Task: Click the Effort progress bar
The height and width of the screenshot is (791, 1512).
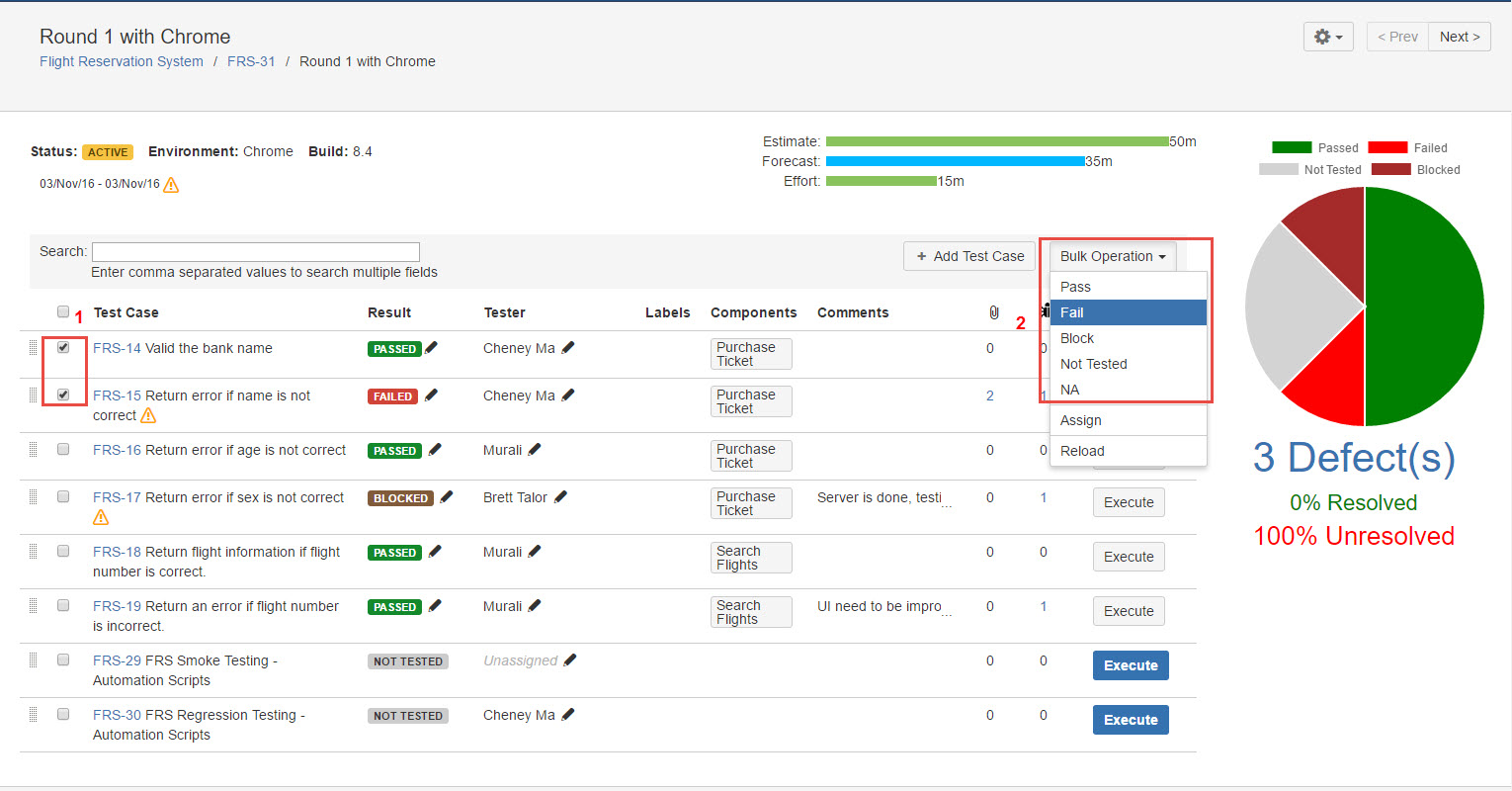Action: (882, 181)
